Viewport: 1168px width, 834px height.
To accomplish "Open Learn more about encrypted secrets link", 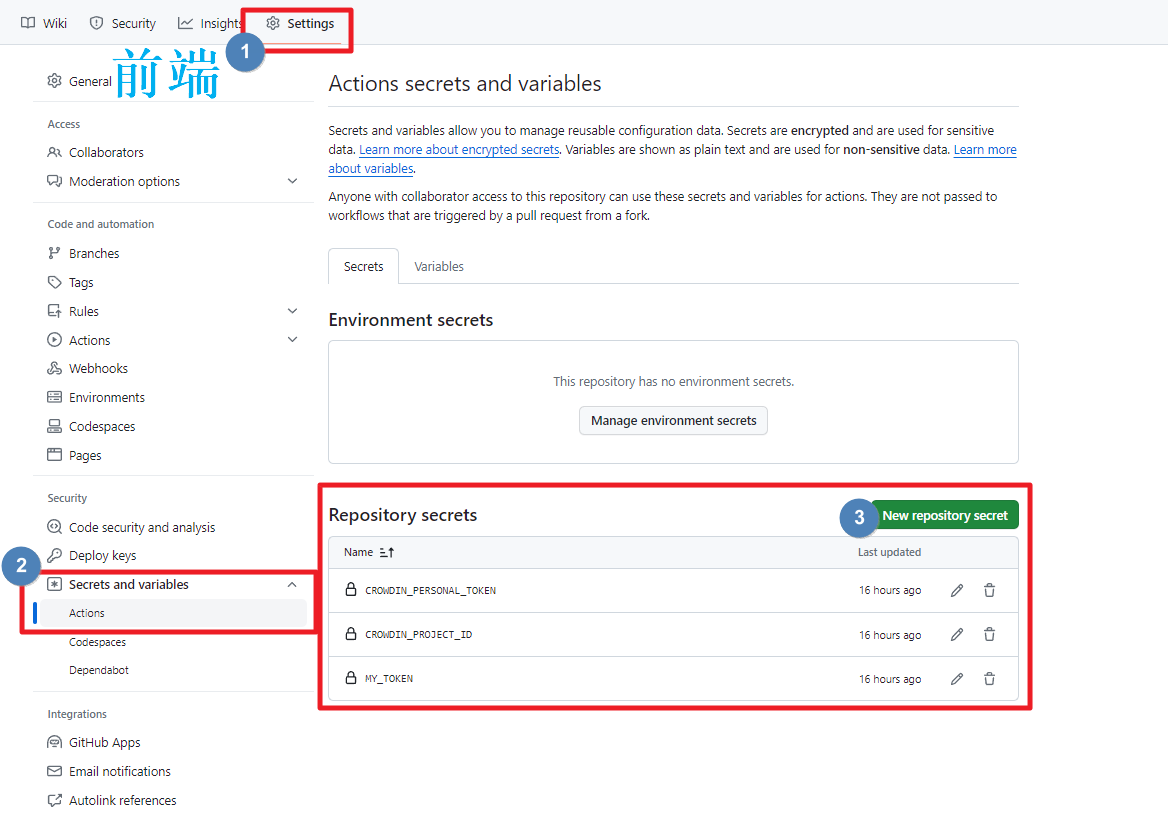I will [x=459, y=150].
